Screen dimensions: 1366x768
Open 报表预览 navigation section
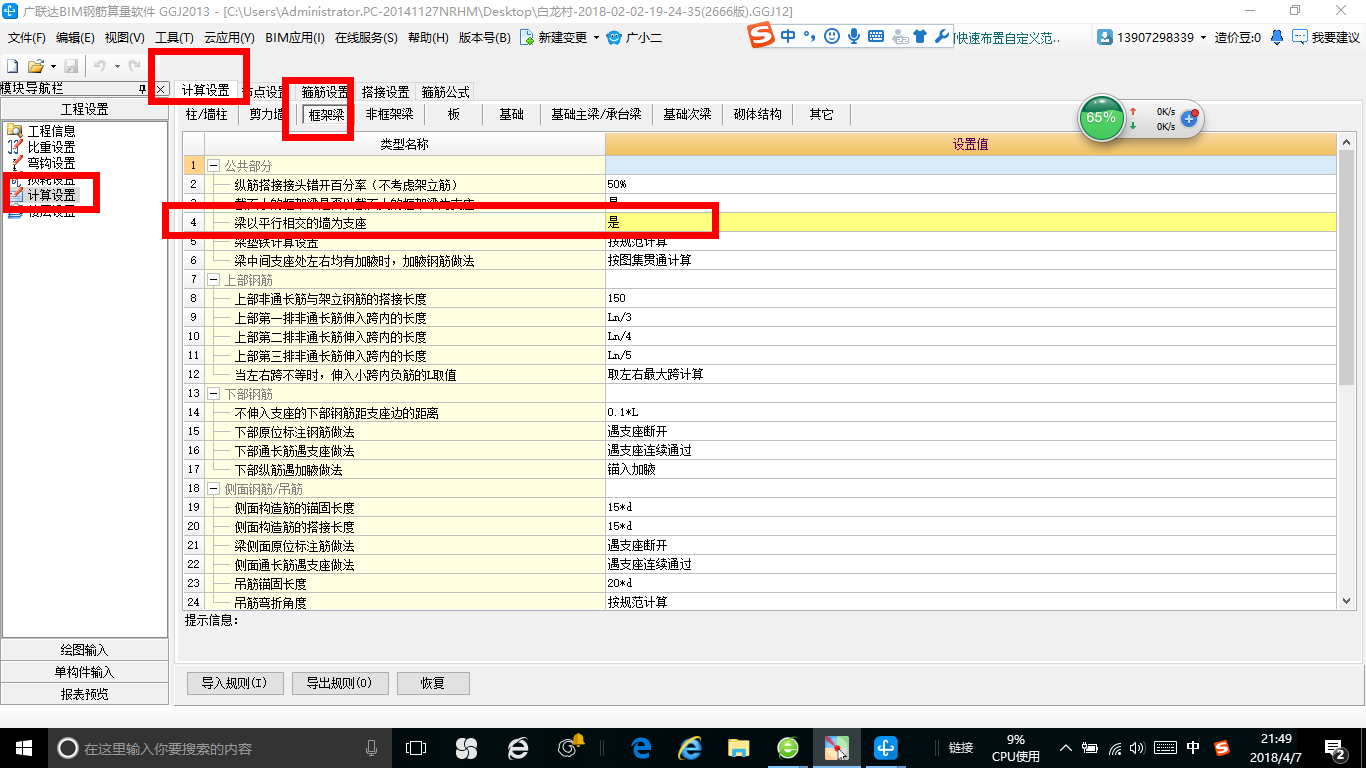(x=84, y=694)
